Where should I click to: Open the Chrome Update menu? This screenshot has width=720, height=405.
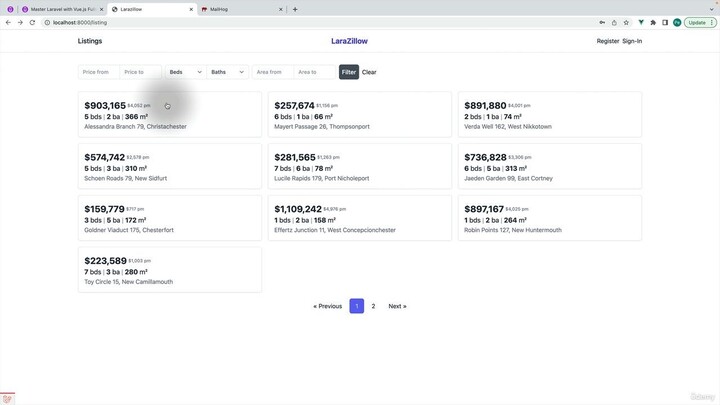698,22
